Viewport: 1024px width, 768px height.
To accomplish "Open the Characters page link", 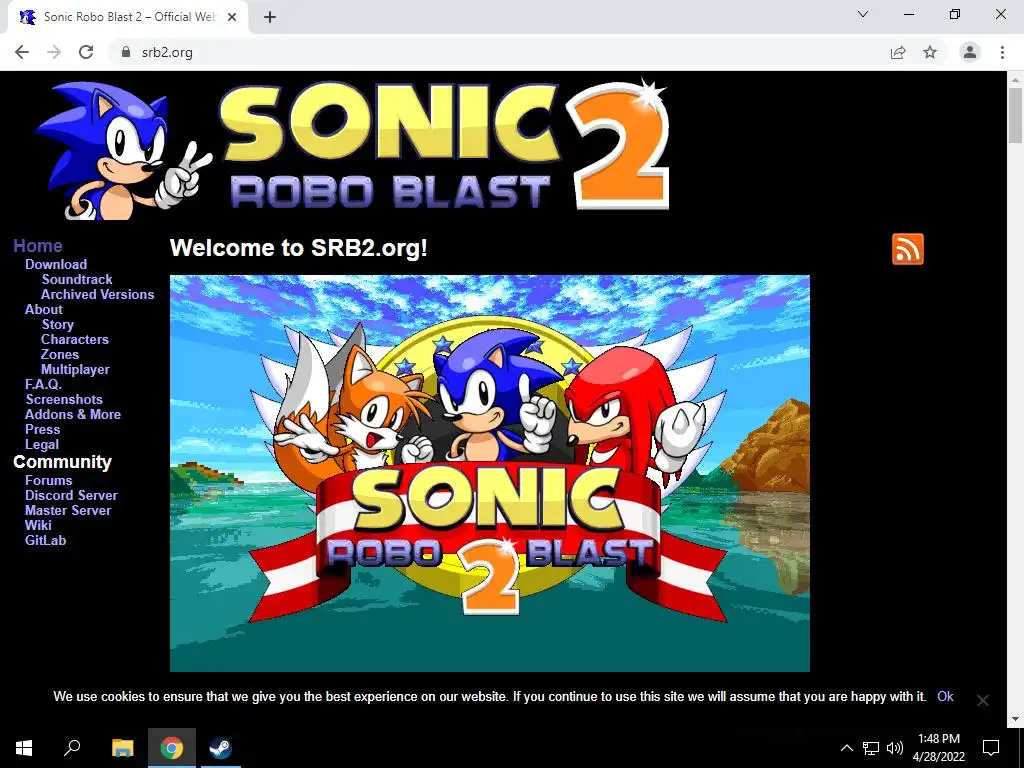I will pos(74,340).
